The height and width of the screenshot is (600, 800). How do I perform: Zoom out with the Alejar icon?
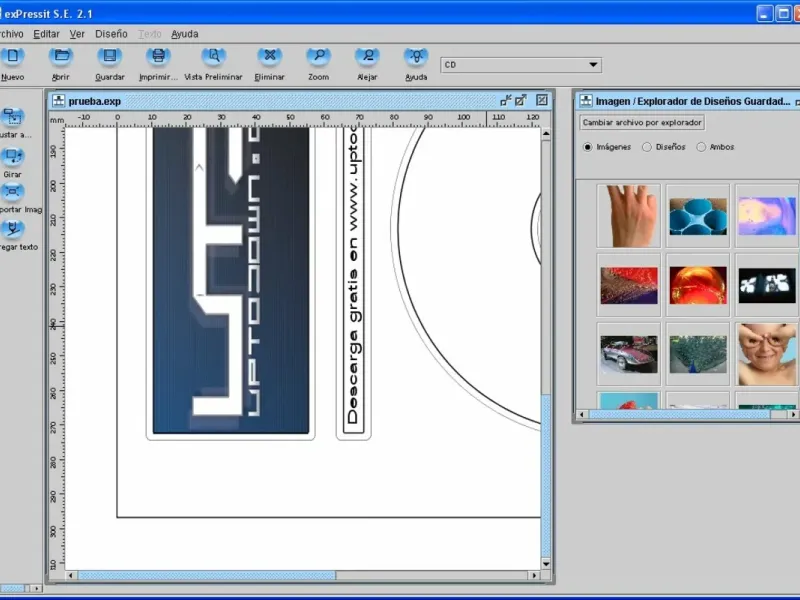[x=367, y=57]
